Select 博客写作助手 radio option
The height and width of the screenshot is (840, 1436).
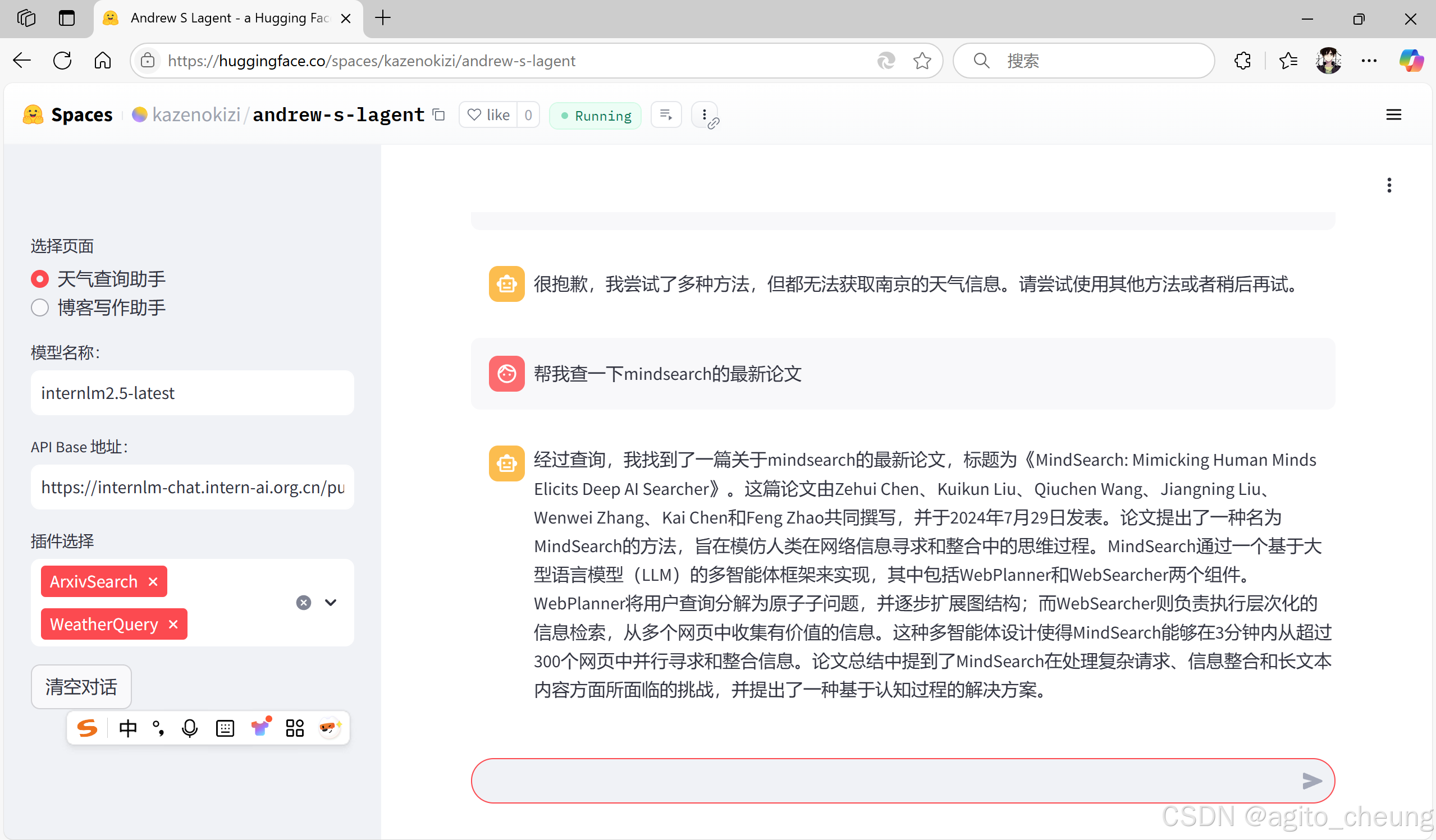[x=40, y=307]
